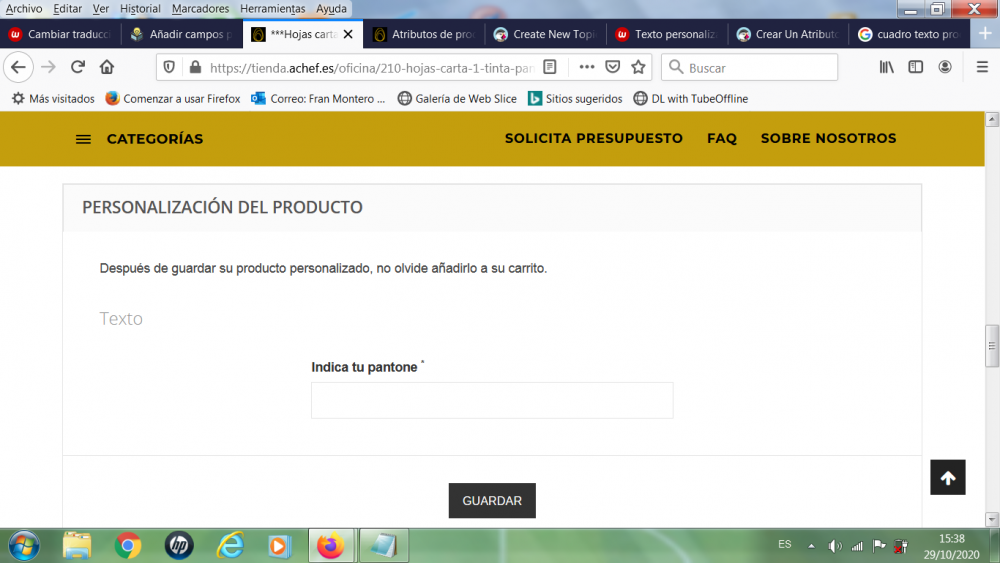Open media player taskbar icon
Image resolution: width=1000 pixels, height=563 pixels.
[x=279, y=546]
